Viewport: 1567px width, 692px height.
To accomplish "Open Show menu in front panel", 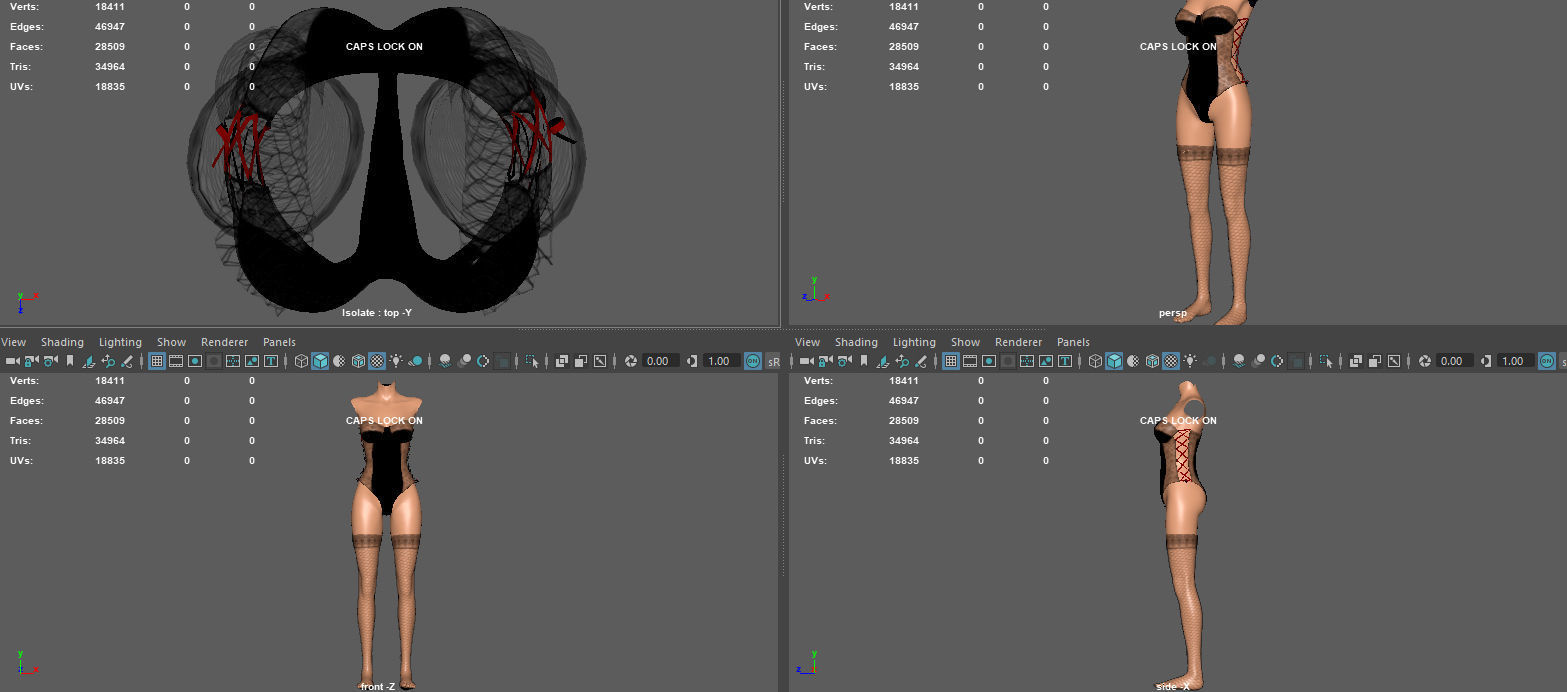I will click(172, 342).
